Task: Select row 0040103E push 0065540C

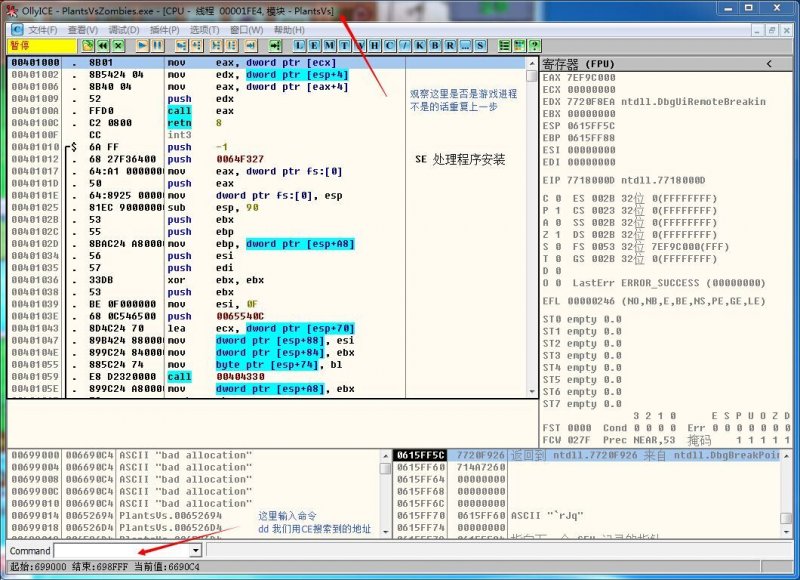Action: (267, 316)
